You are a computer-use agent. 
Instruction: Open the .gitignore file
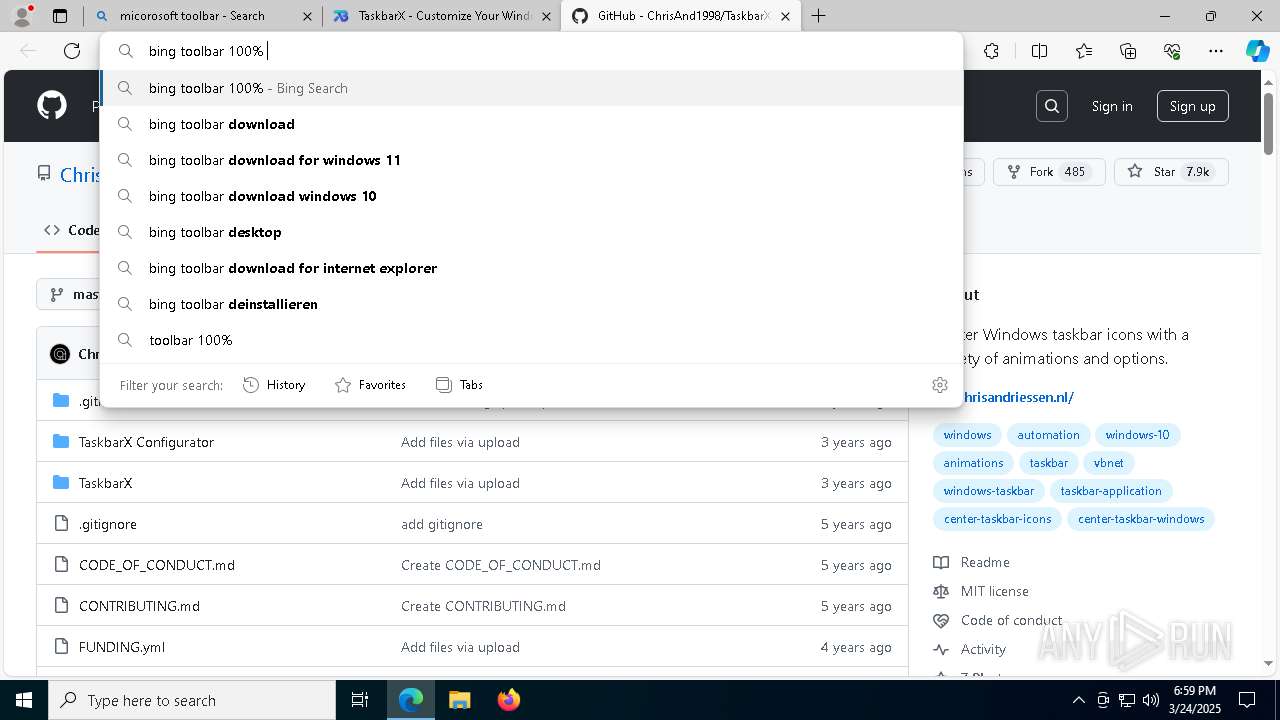[108, 524]
